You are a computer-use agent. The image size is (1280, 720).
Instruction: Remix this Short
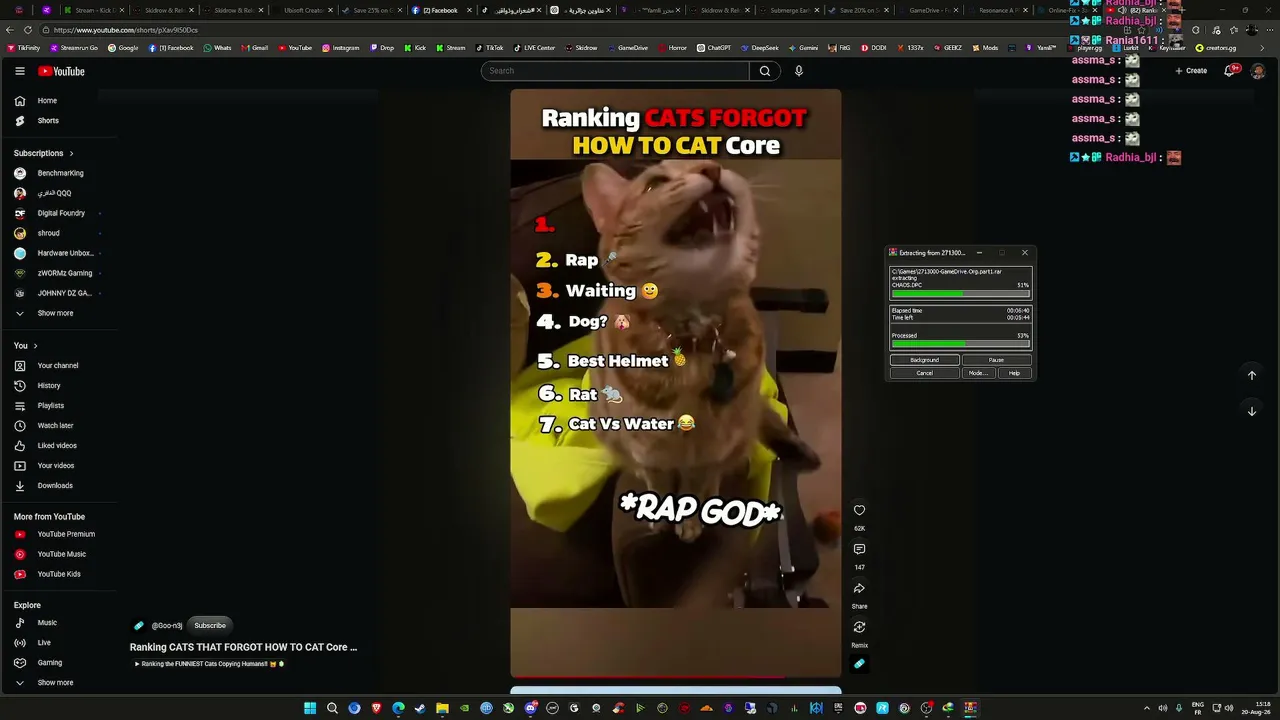click(859, 627)
